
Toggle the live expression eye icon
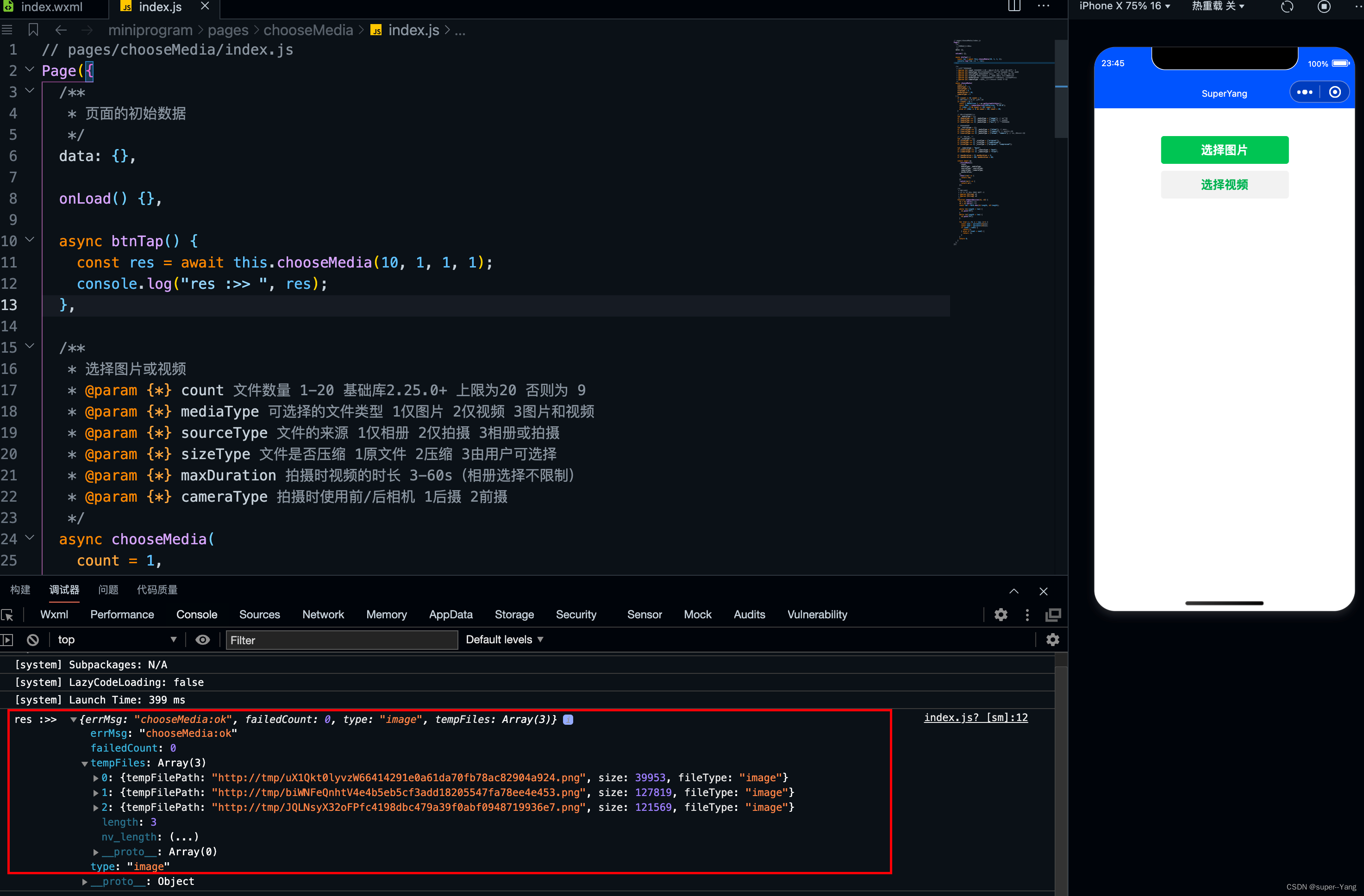[203, 640]
